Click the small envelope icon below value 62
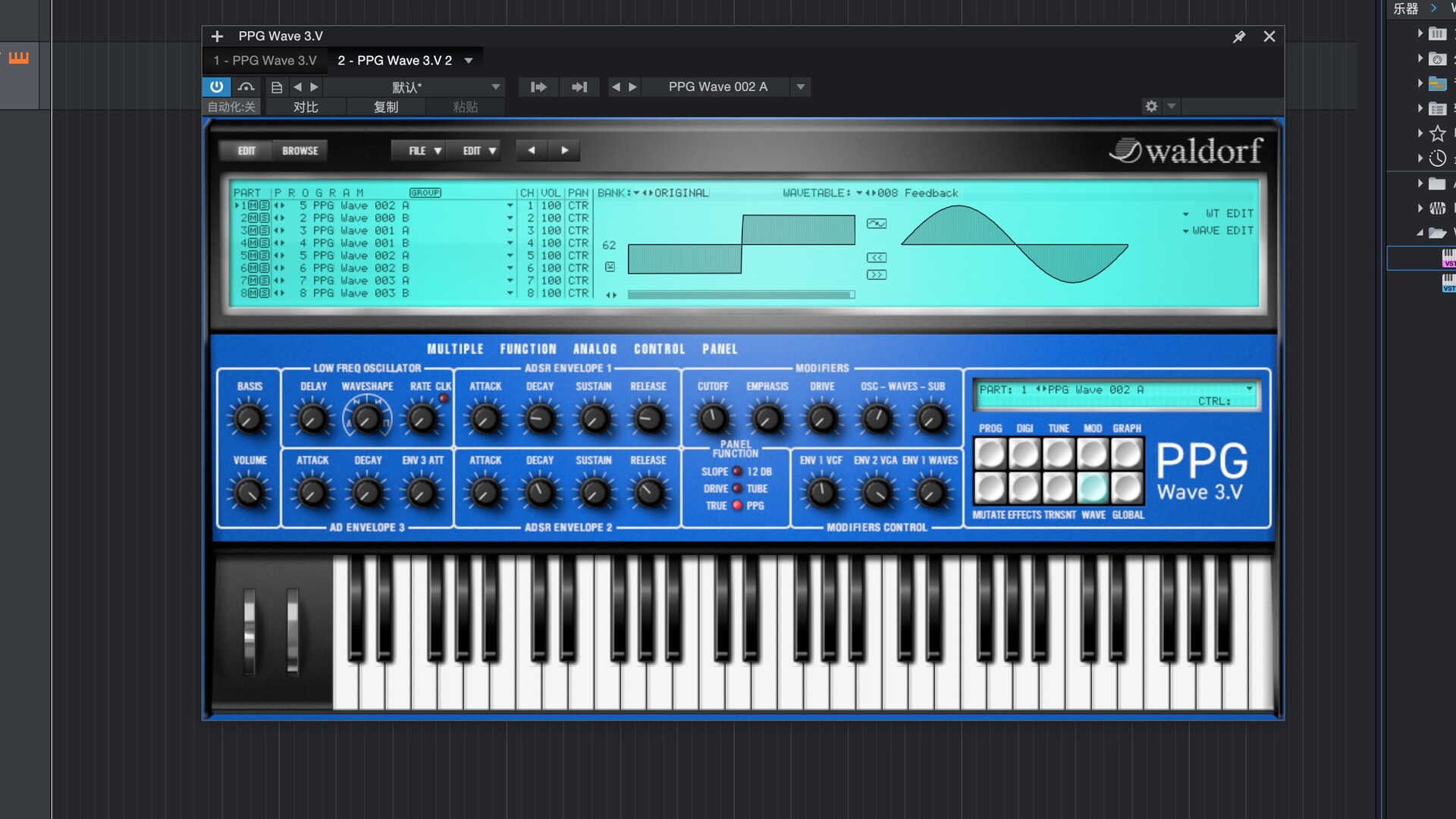The width and height of the screenshot is (1456, 819). tap(610, 267)
